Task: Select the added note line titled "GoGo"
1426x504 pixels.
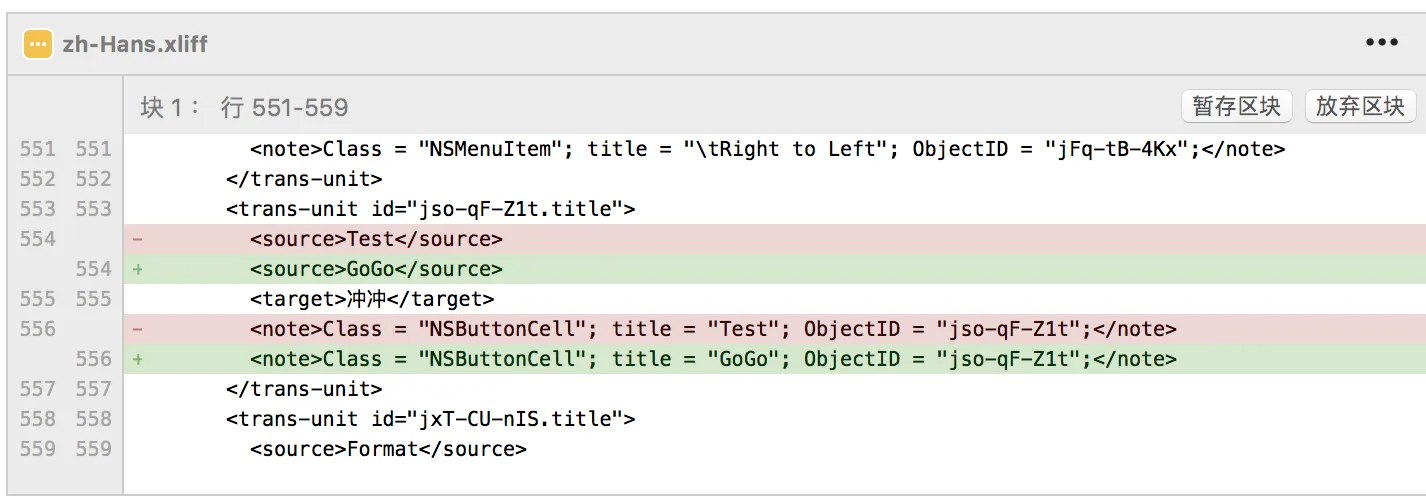Action: tap(713, 359)
